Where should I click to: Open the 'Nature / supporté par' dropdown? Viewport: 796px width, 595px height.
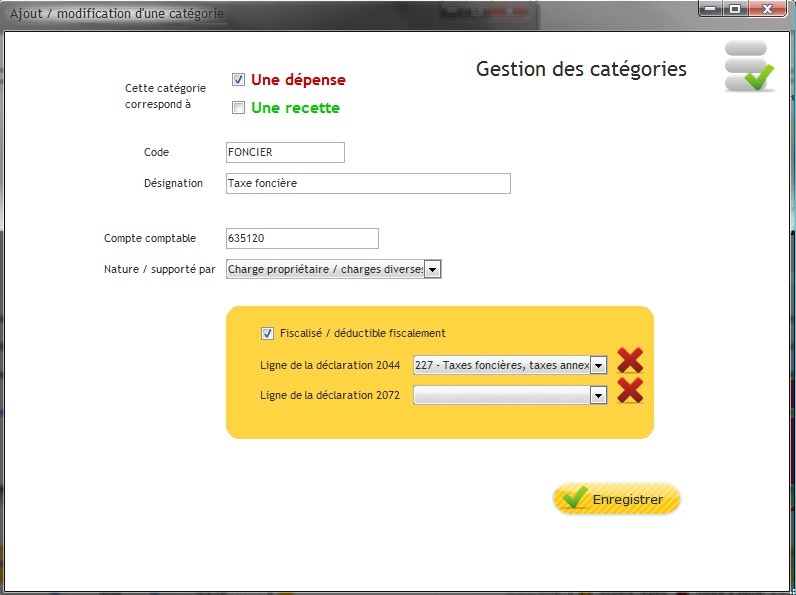click(x=433, y=270)
